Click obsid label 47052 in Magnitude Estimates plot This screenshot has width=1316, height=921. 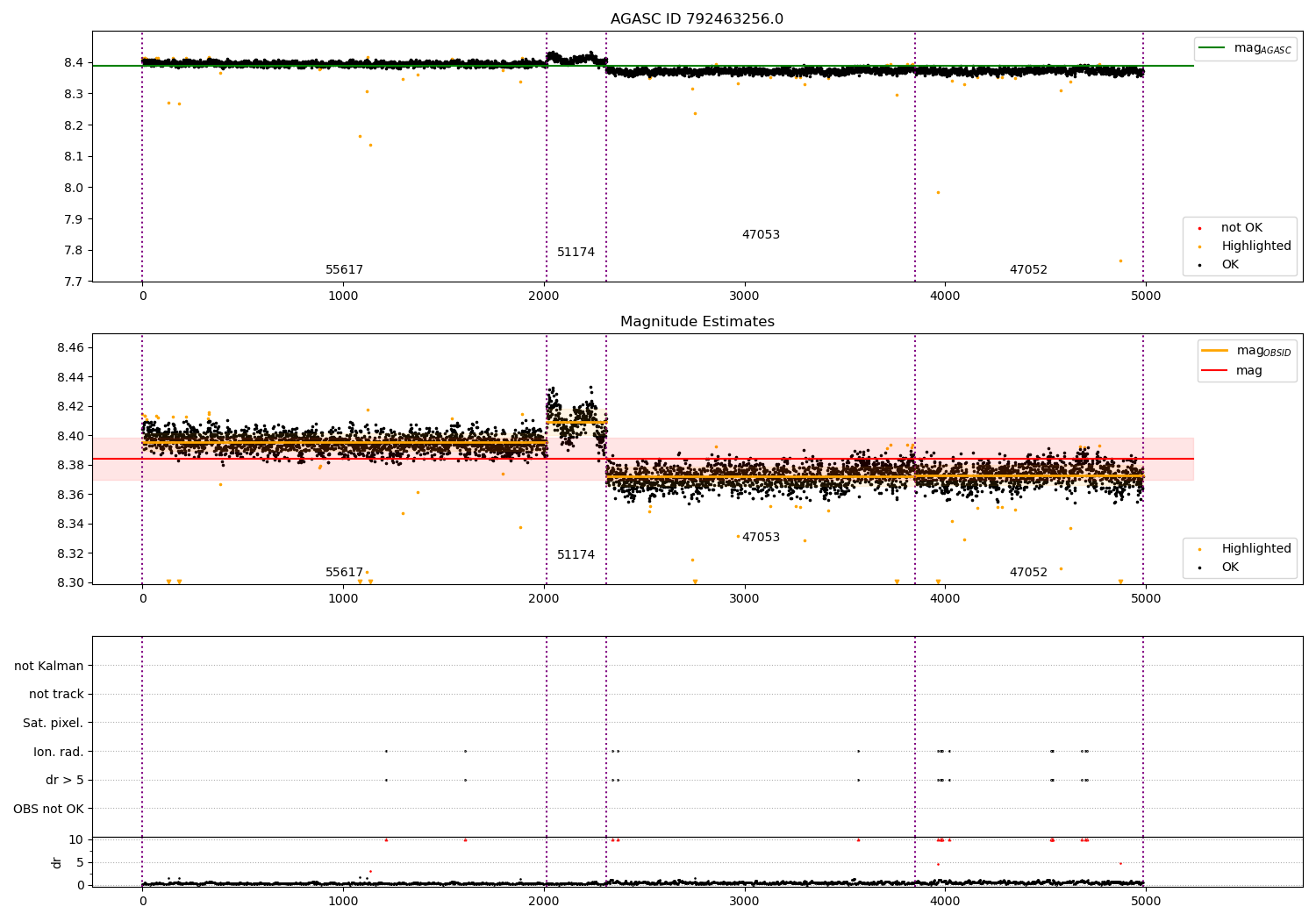click(x=1028, y=573)
